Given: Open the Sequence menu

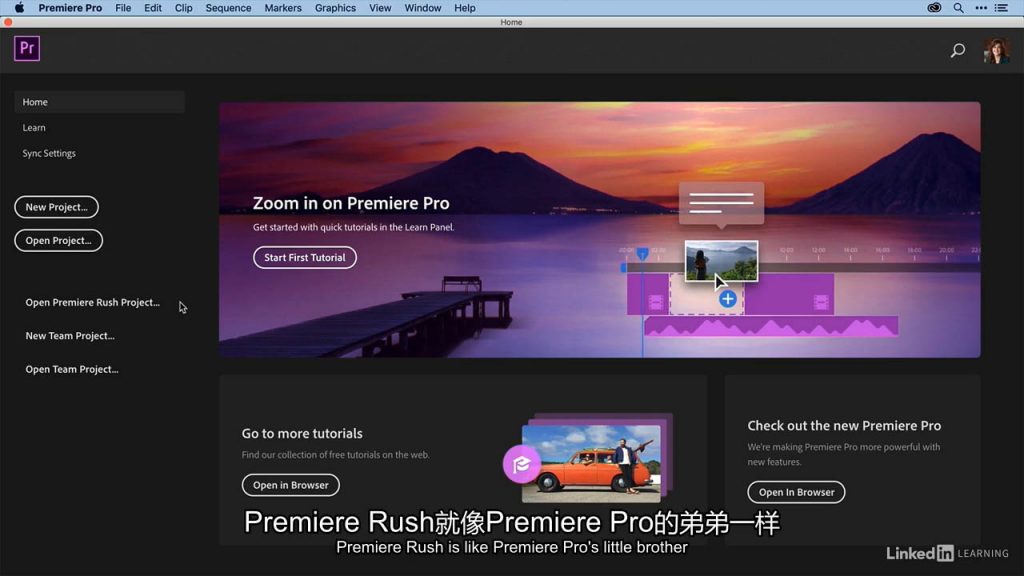Looking at the screenshot, I should [x=229, y=8].
